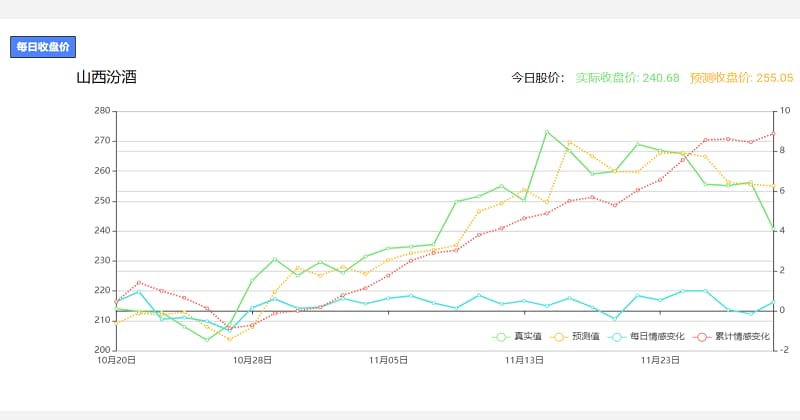This screenshot has height=420, width=800.
Task: Click the 11月23日 x-axis label
Action: [x=660, y=360]
